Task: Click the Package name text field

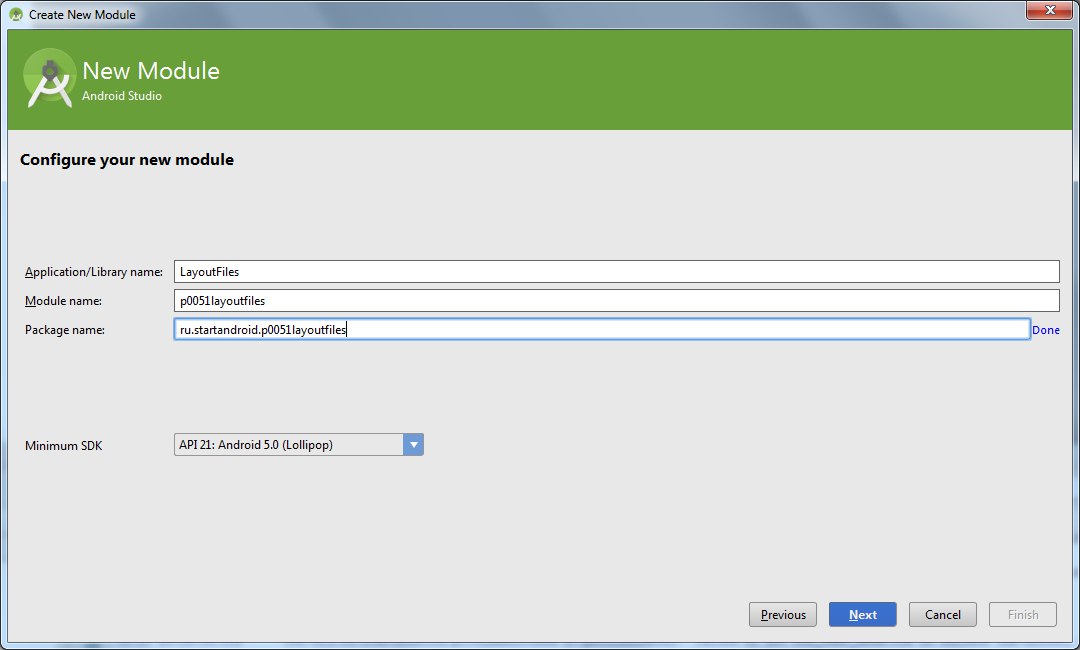Action: (602, 329)
